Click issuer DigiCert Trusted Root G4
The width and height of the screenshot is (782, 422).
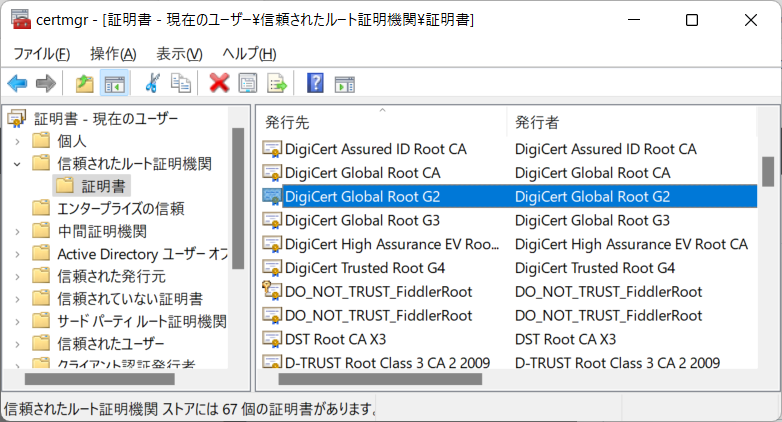coord(594,268)
